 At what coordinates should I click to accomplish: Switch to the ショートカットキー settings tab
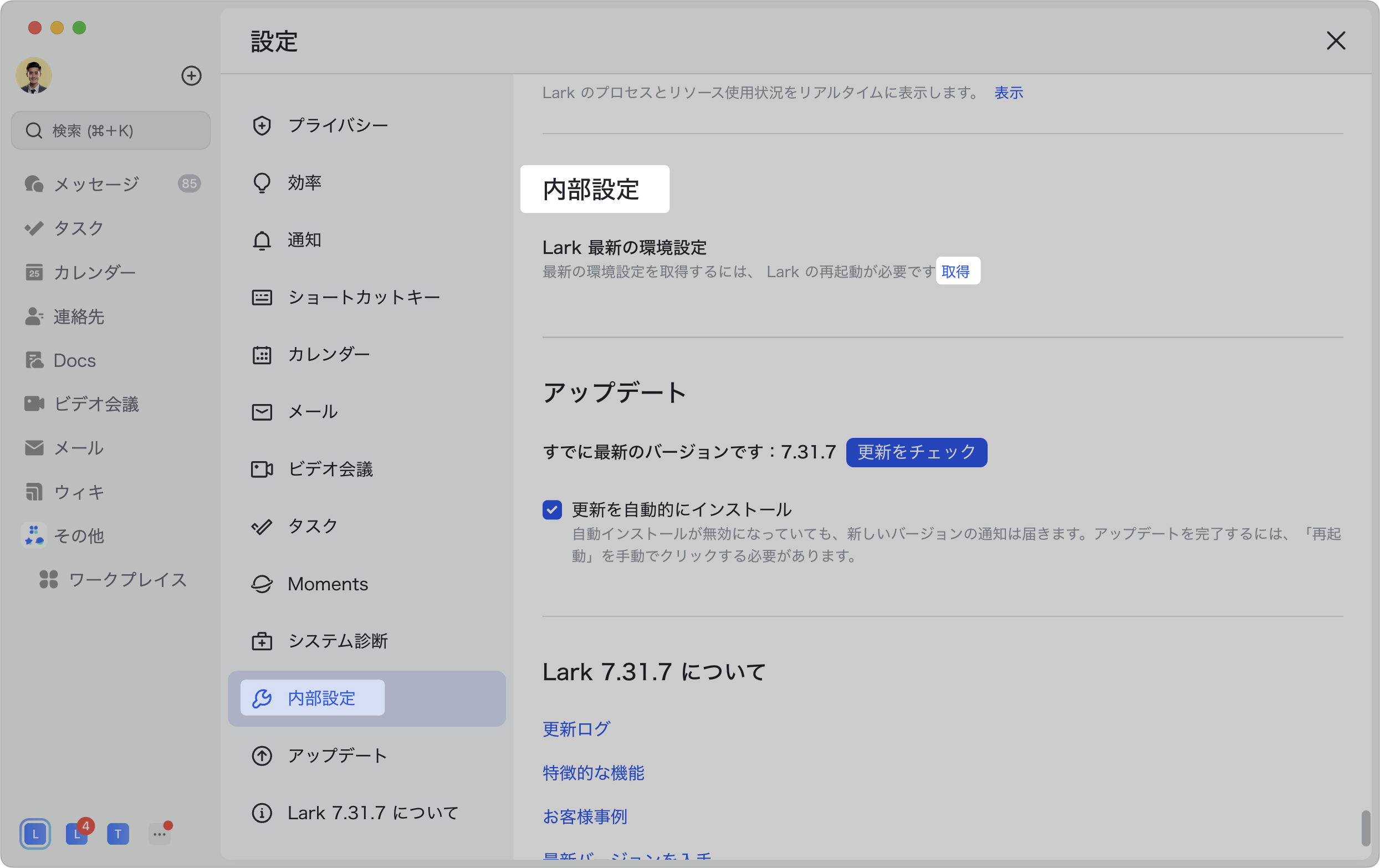(x=364, y=297)
